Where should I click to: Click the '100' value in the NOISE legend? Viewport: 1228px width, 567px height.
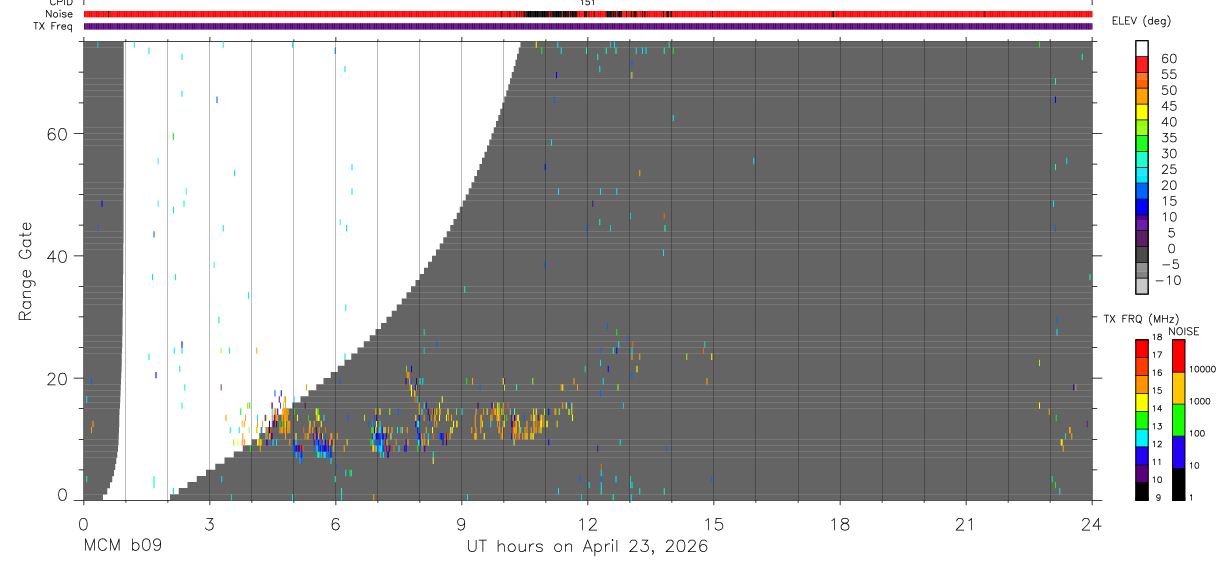(1197, 434)
